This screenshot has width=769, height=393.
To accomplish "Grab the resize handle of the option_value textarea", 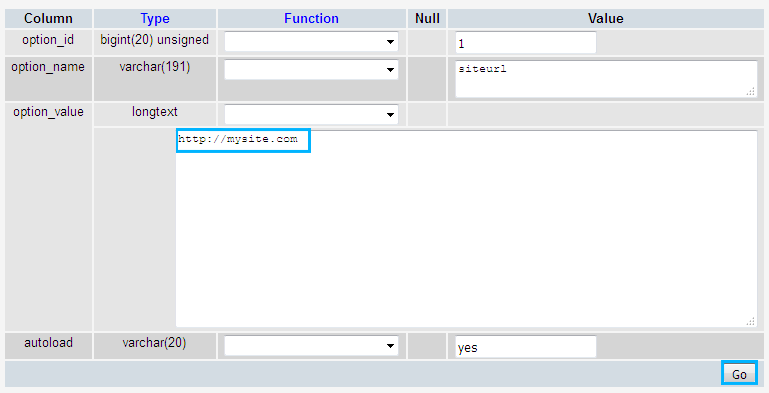I will coord(751,321).
